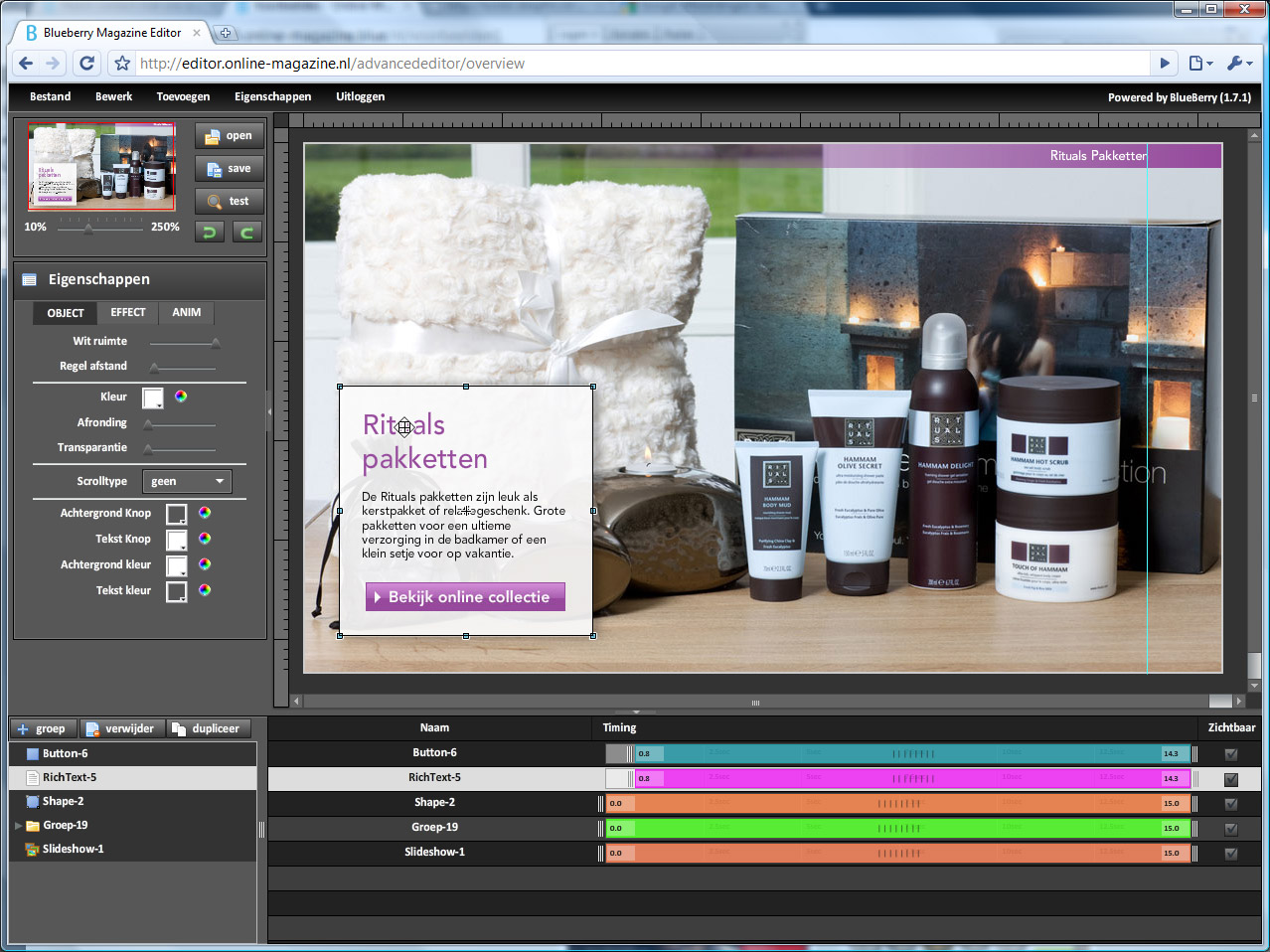The image size is (1270, 952).
Task: Click the Tekst kleur color swatch
Action: point(177,592)
